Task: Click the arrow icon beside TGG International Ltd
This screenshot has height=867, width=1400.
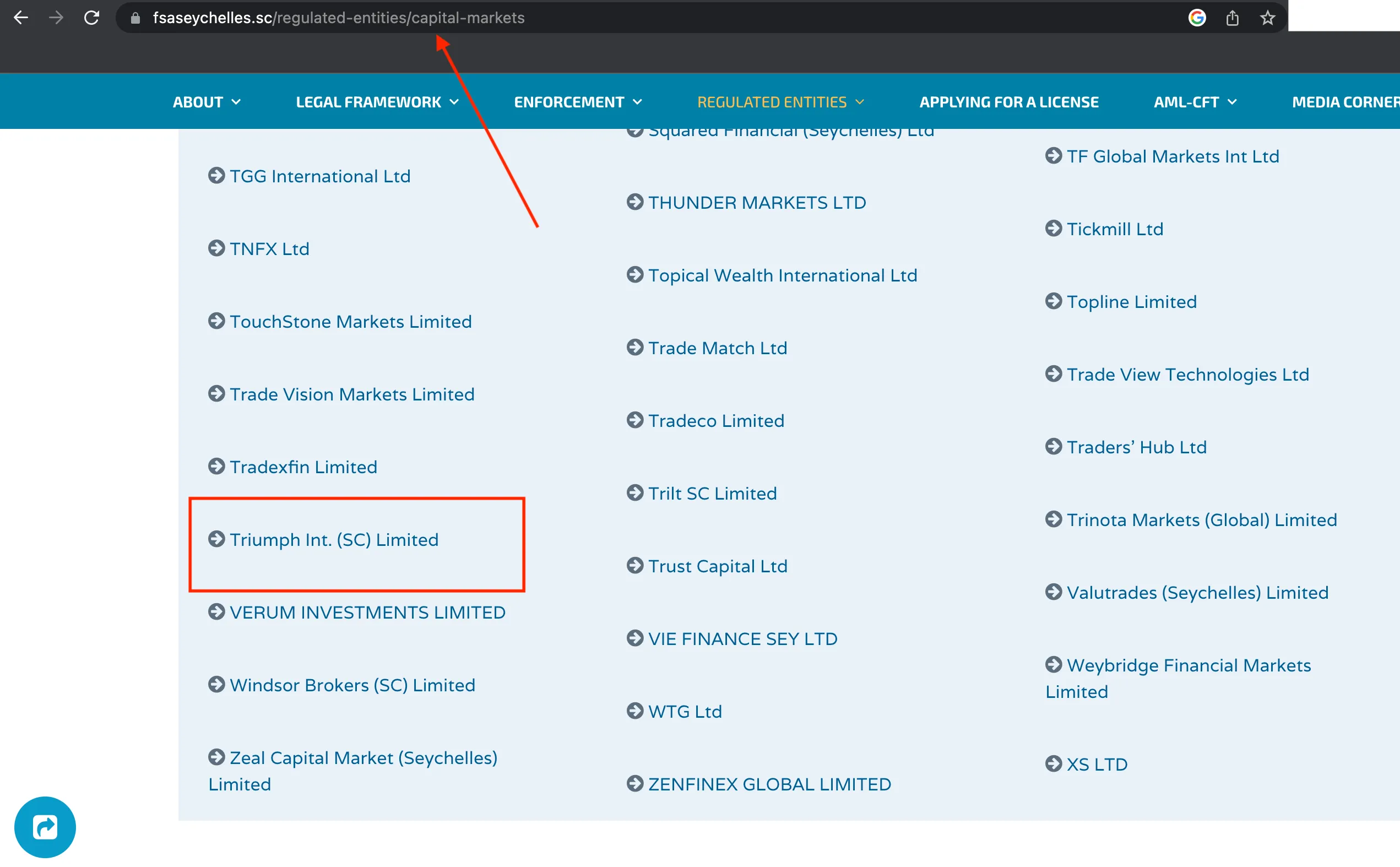Action: point(216,176)
